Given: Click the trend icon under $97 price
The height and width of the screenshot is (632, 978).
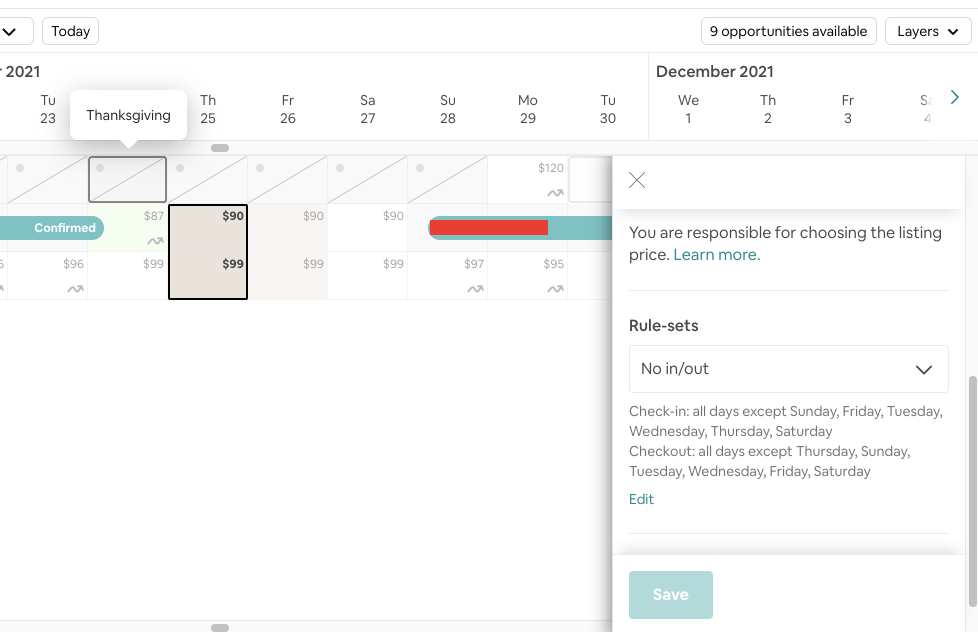Looking at the screenshot, I should click(x=475, y=289).
